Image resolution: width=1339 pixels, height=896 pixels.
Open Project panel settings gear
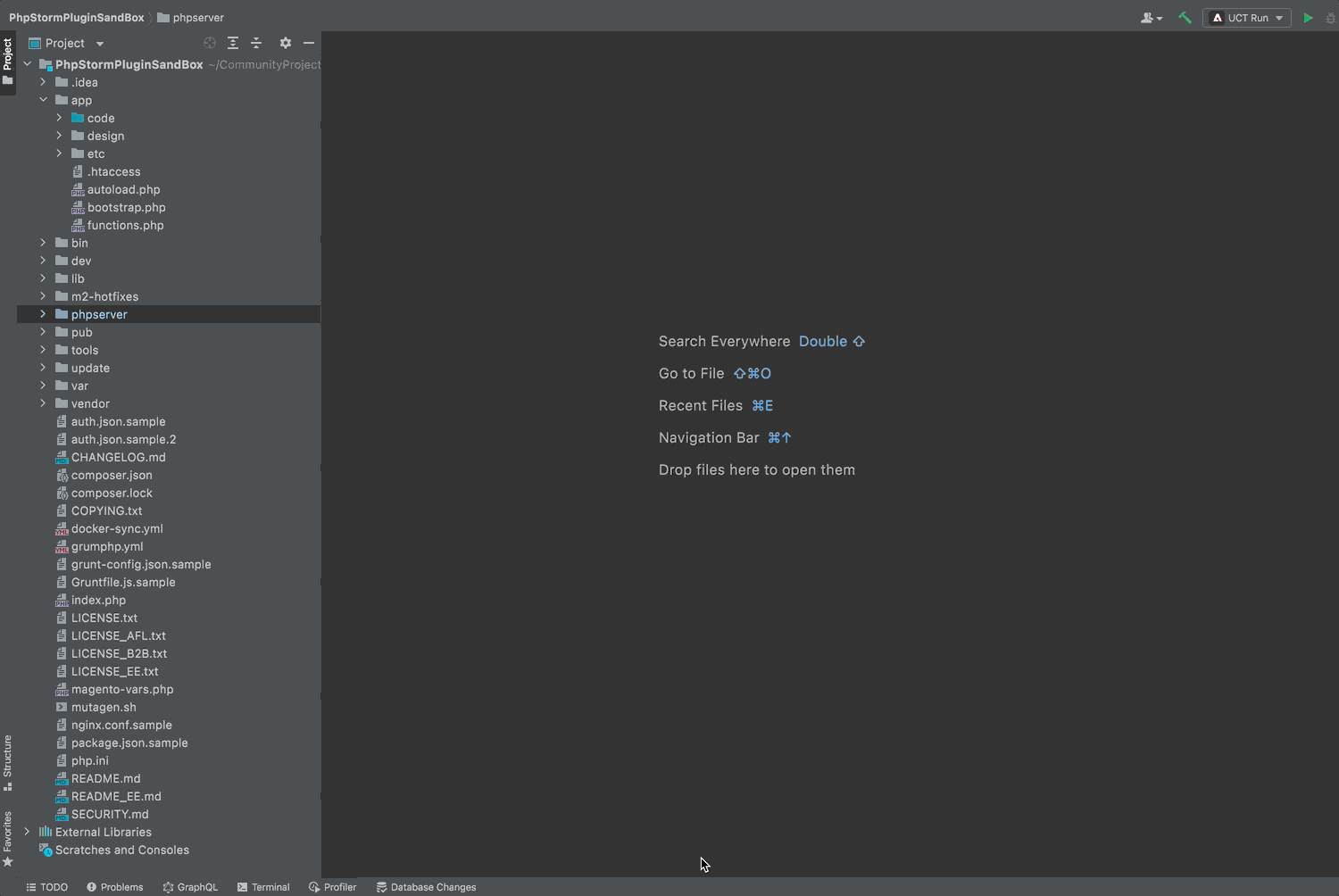(286, 43)
